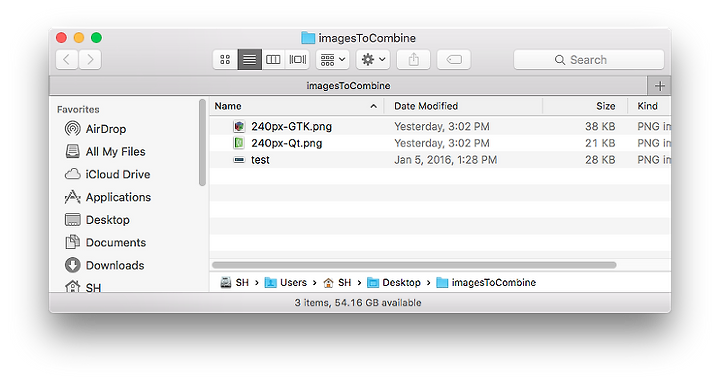720x383 pixels.
Task: Click the folder icon in the window title
Action: (x=308, y=38)
